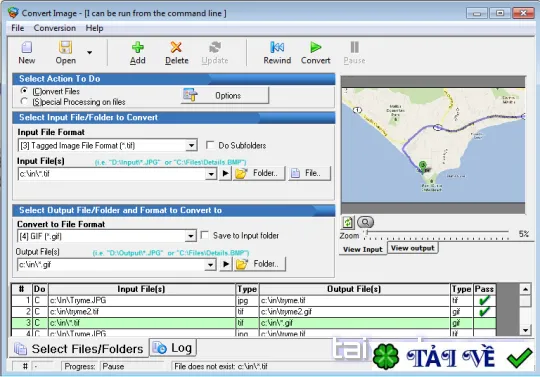Click the Open toolbar icon
This screenshot has width=540, height=377.
tap(65, 48)
